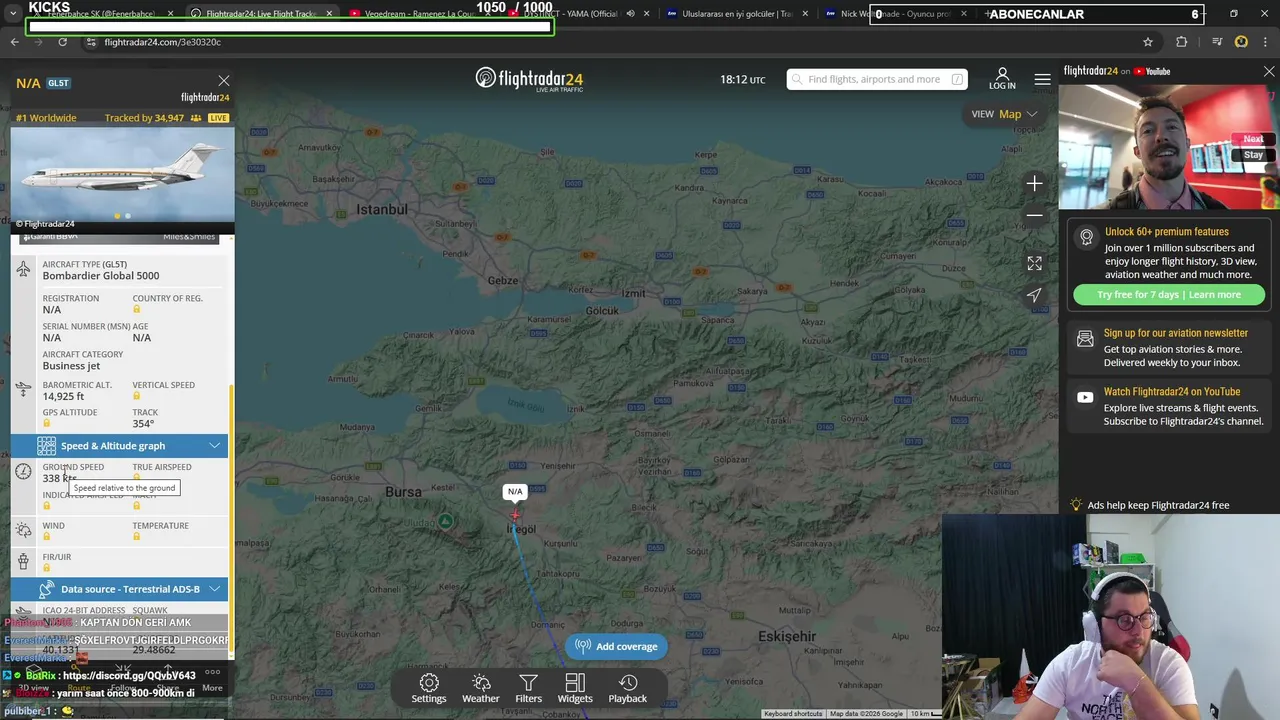Viewport: 1280px width, 720px height.
Task: Click the Data source section chevron
Action: (214, 589)
